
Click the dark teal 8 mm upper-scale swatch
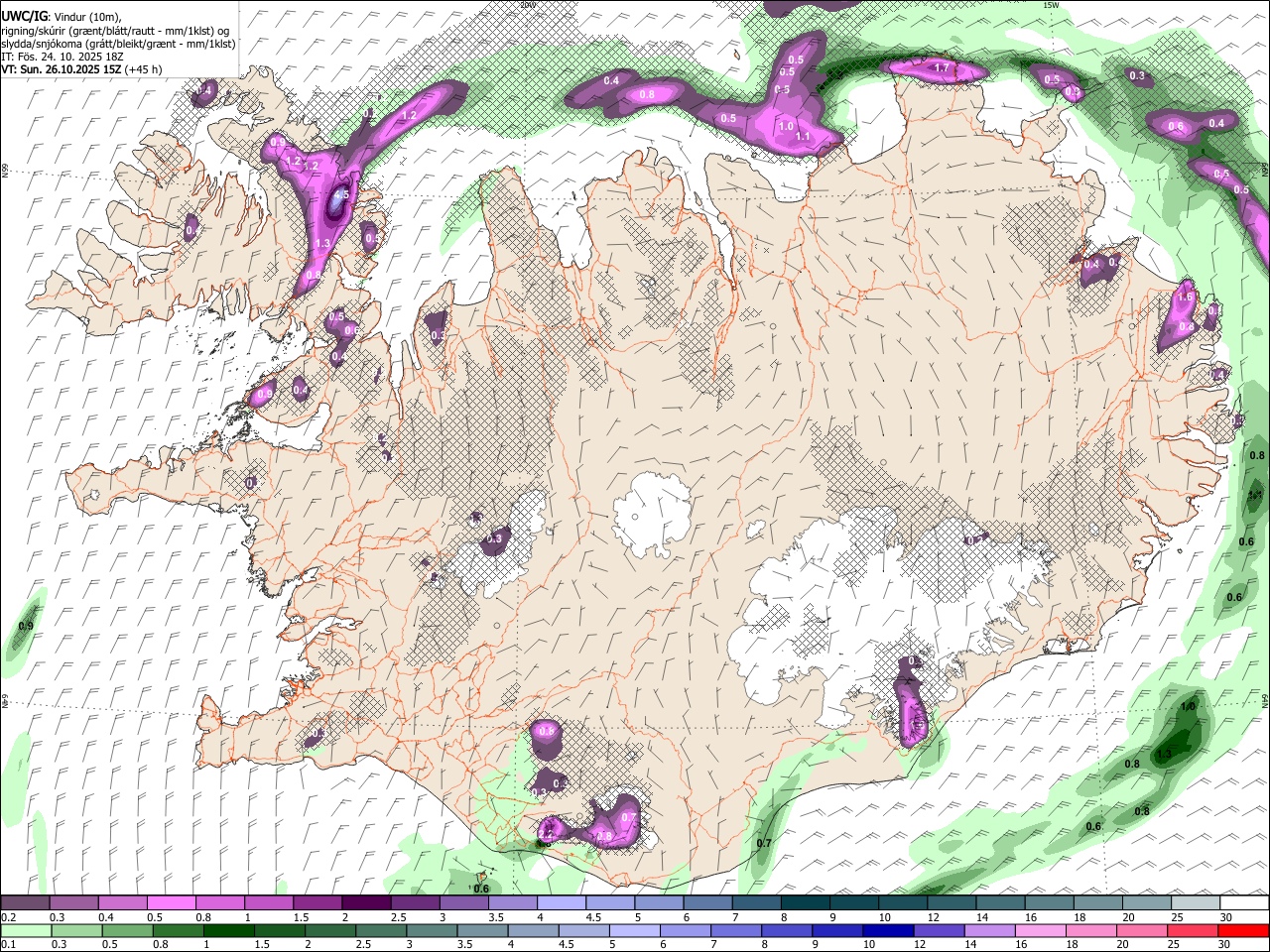(805, 903)
